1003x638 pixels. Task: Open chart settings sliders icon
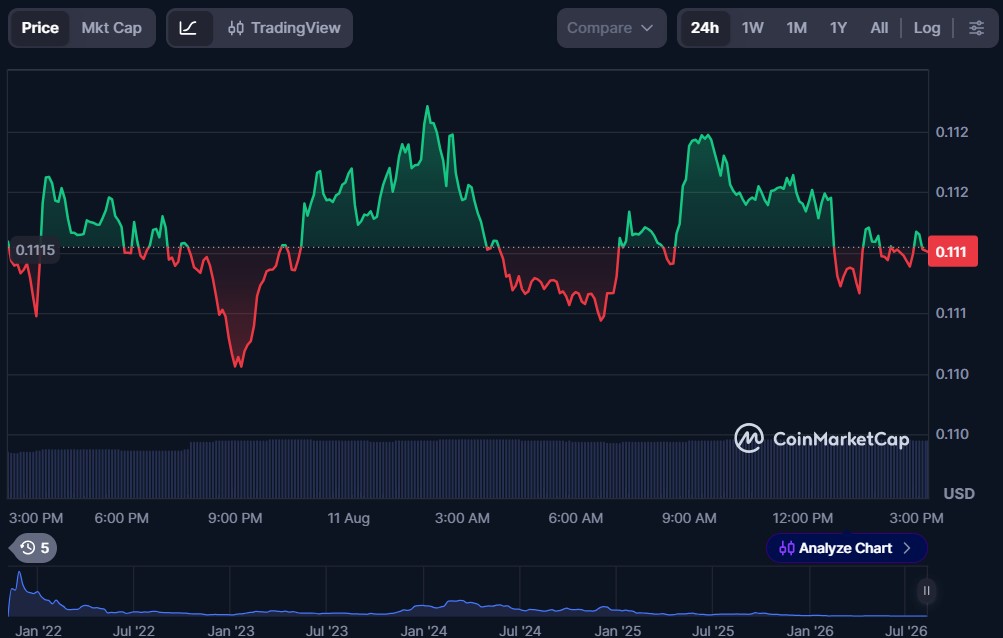(976, 28)
